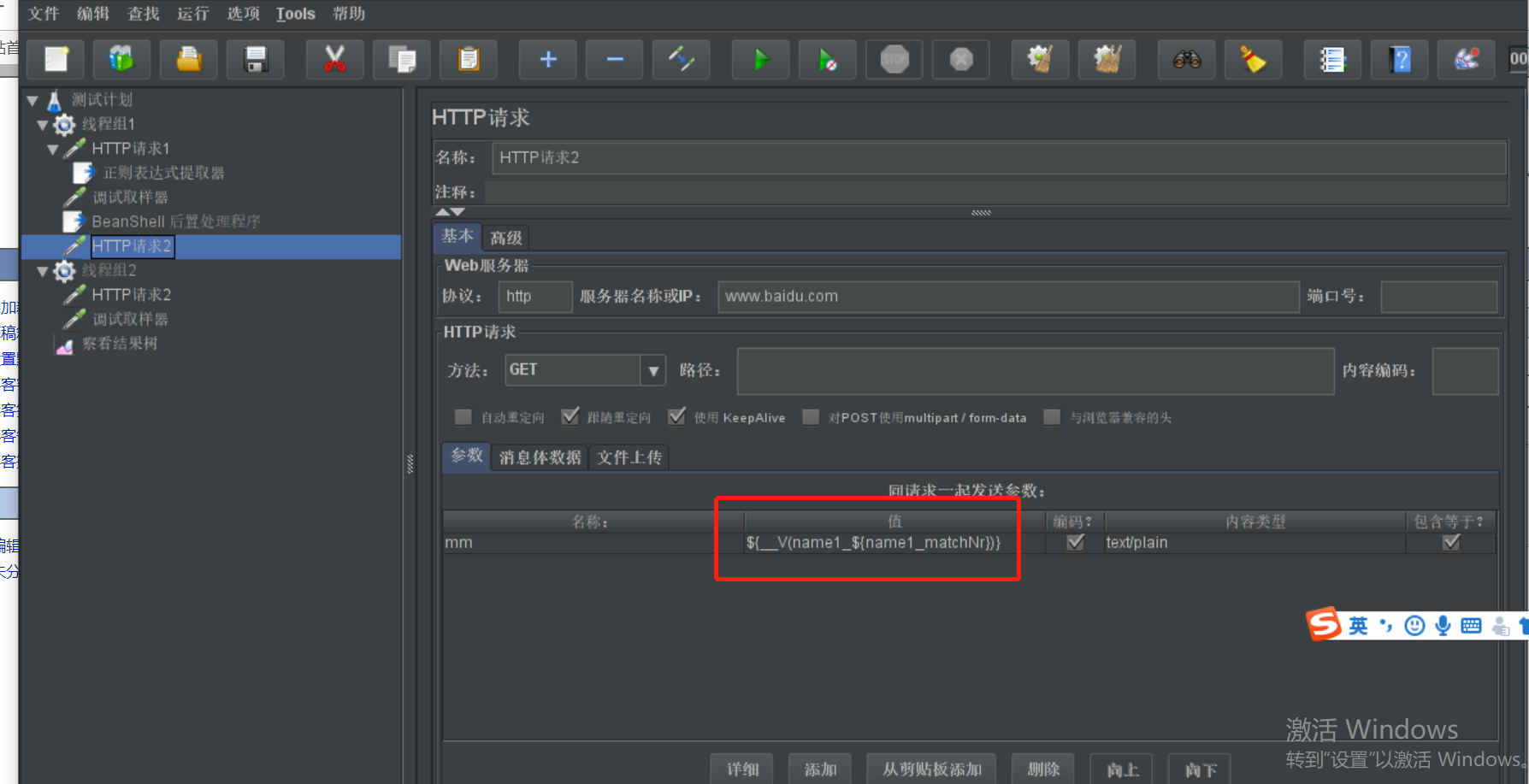Click the 详细 button
The height and width of the screenshot is (784, 1529).
(x=742, y=769)
